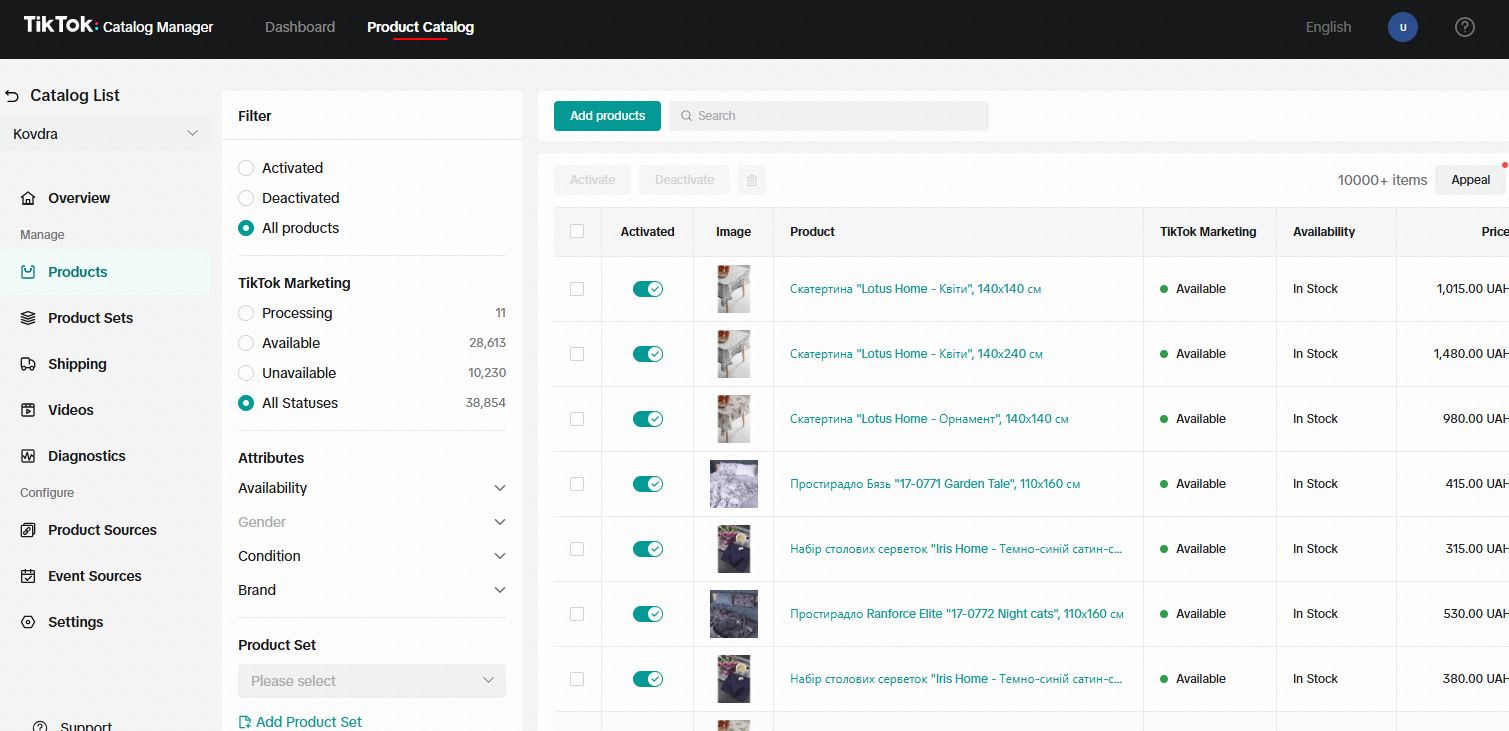Click the search magnifier icon
The height and width of the screenshot is (731, 1509).
click(x=687, y=116)
